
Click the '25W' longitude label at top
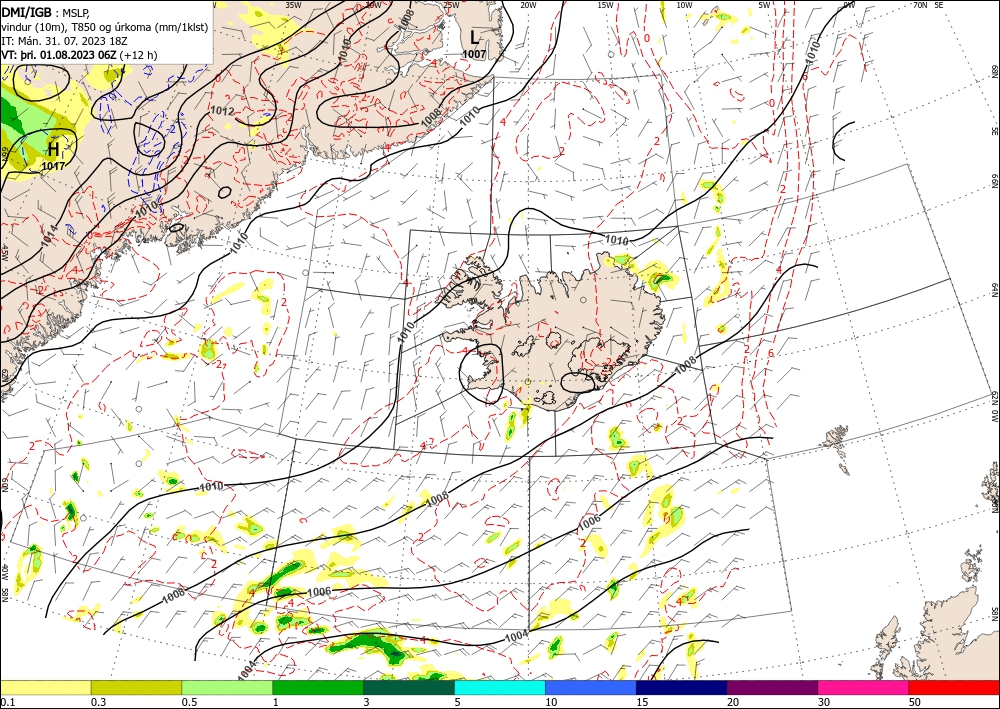(x=451, y=4)
